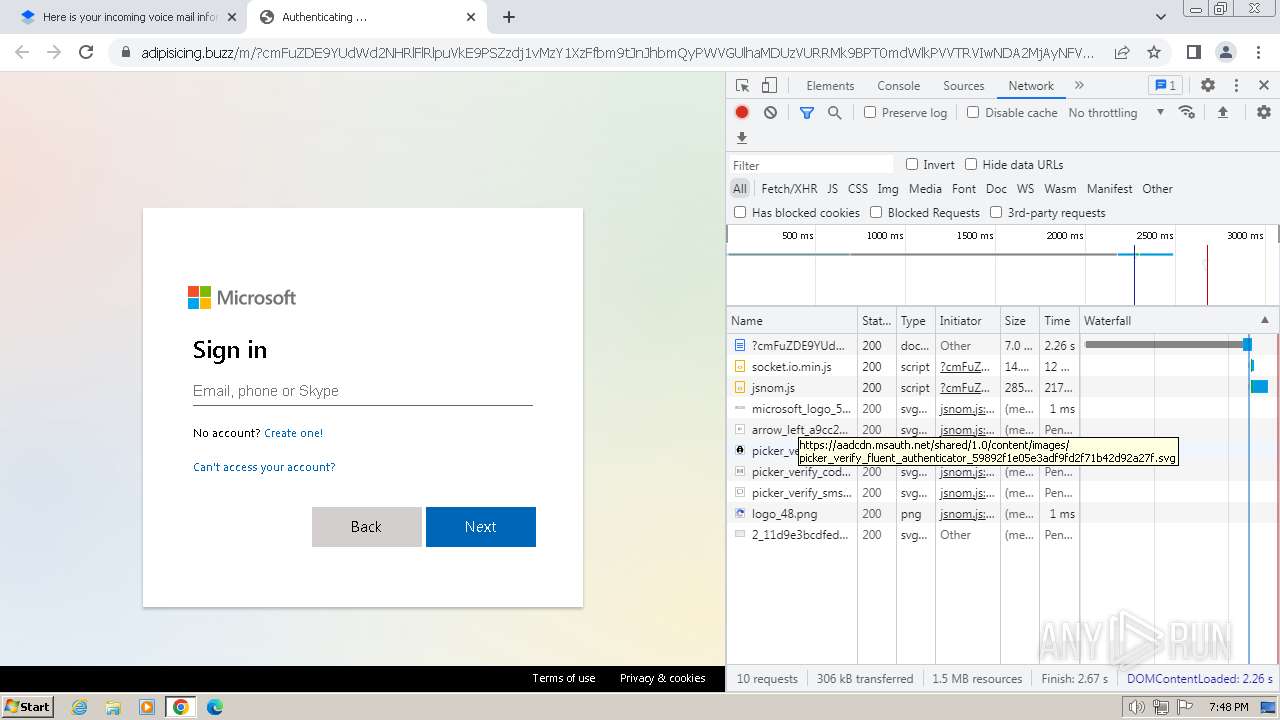Select the microsoft_logo svg request row
This screenshot has width=1280, height=720.
tap(1002, 409)
